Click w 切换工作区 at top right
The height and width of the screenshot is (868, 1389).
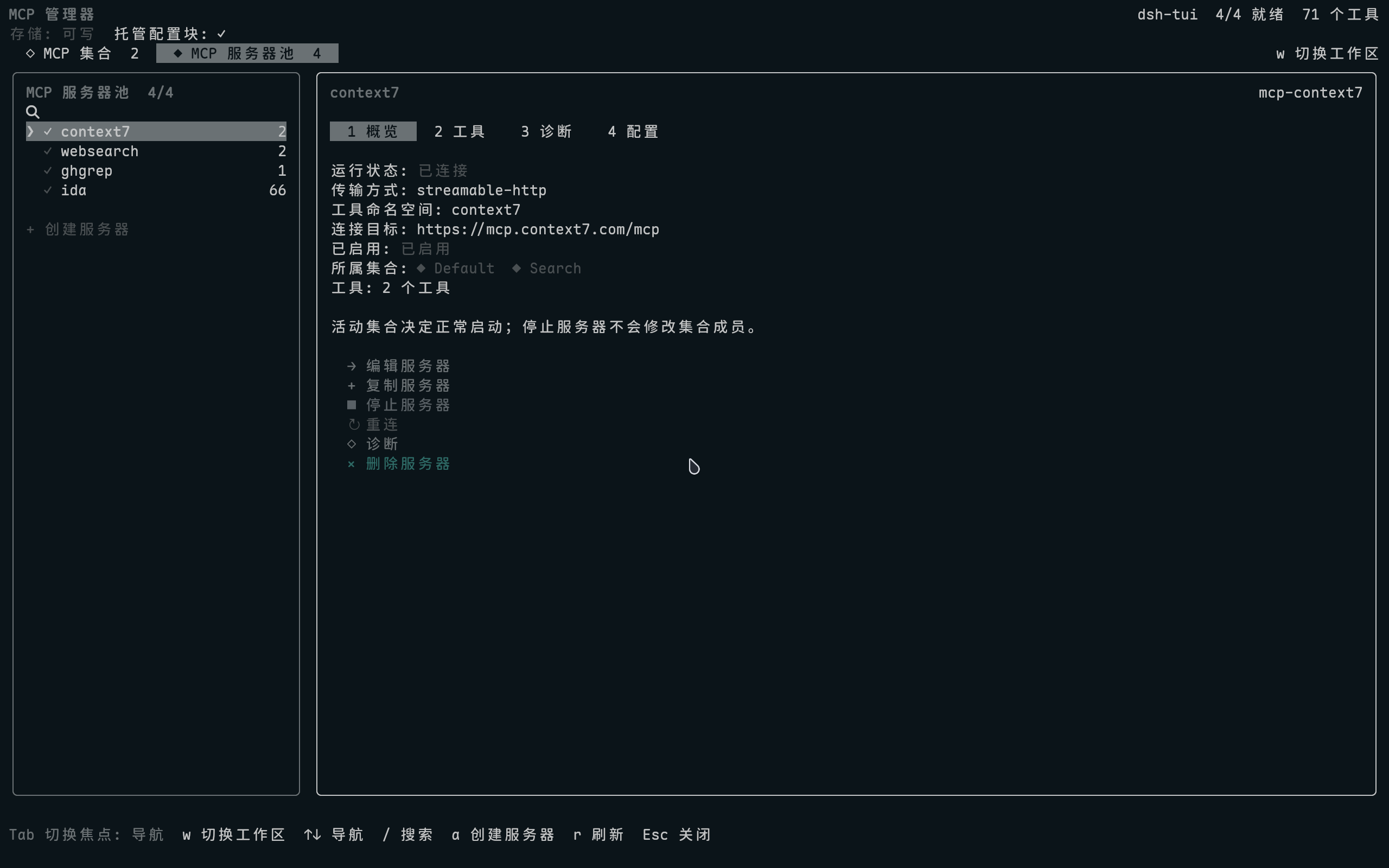coord(1327,53)
